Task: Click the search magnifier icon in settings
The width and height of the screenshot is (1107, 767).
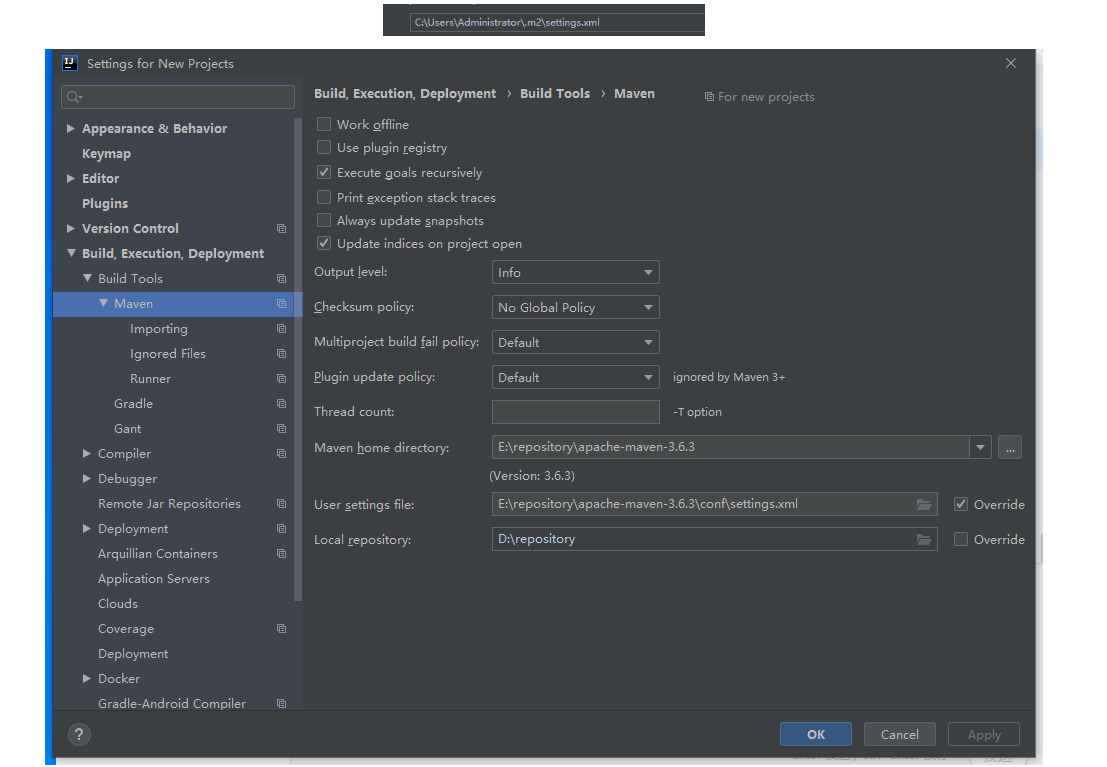Action: (x=73, y=97)
